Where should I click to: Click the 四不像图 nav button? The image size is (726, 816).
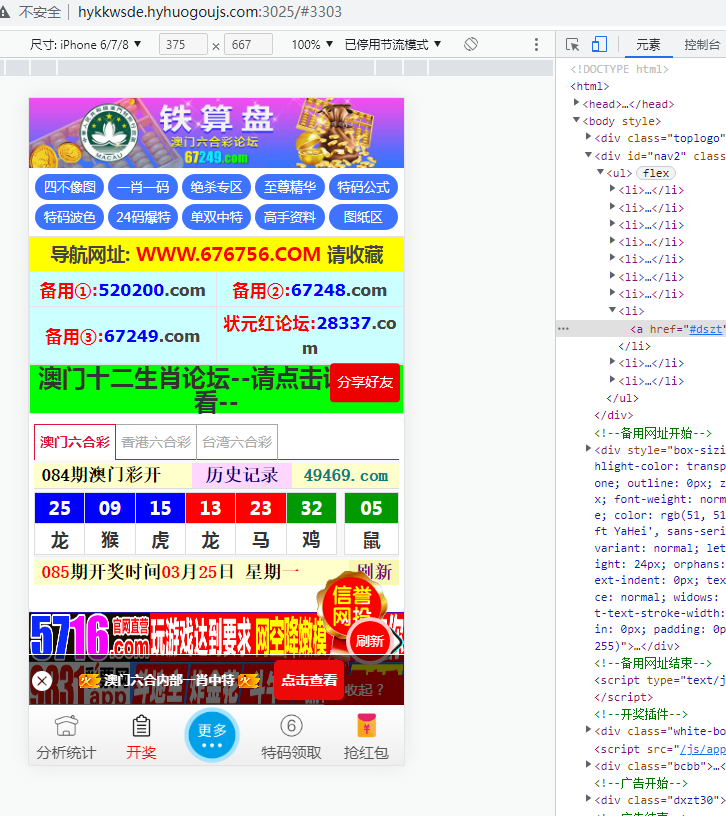tap(69, 187)
